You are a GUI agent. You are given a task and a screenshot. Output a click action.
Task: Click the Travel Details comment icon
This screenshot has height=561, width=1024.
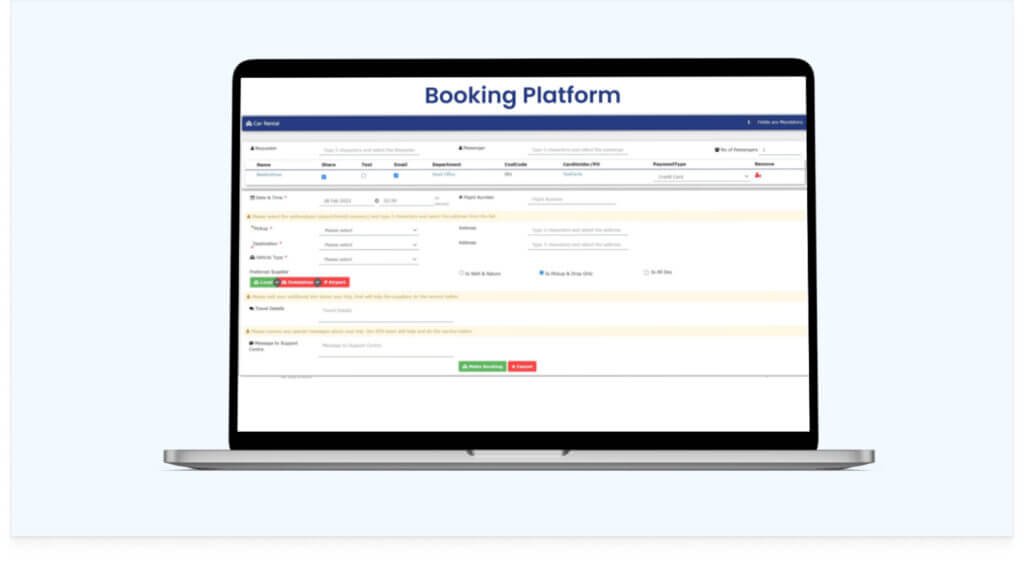(251, 309)
